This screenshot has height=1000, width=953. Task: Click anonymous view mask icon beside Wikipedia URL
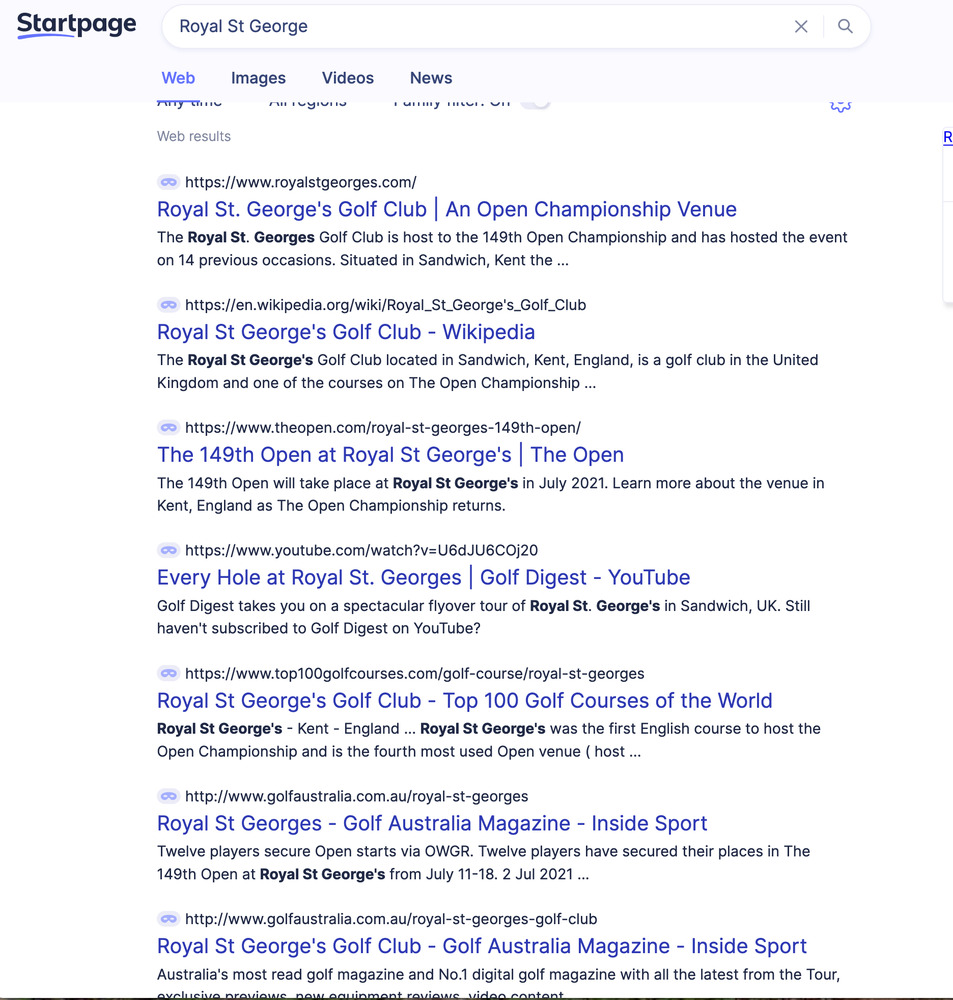pos(168,305)
